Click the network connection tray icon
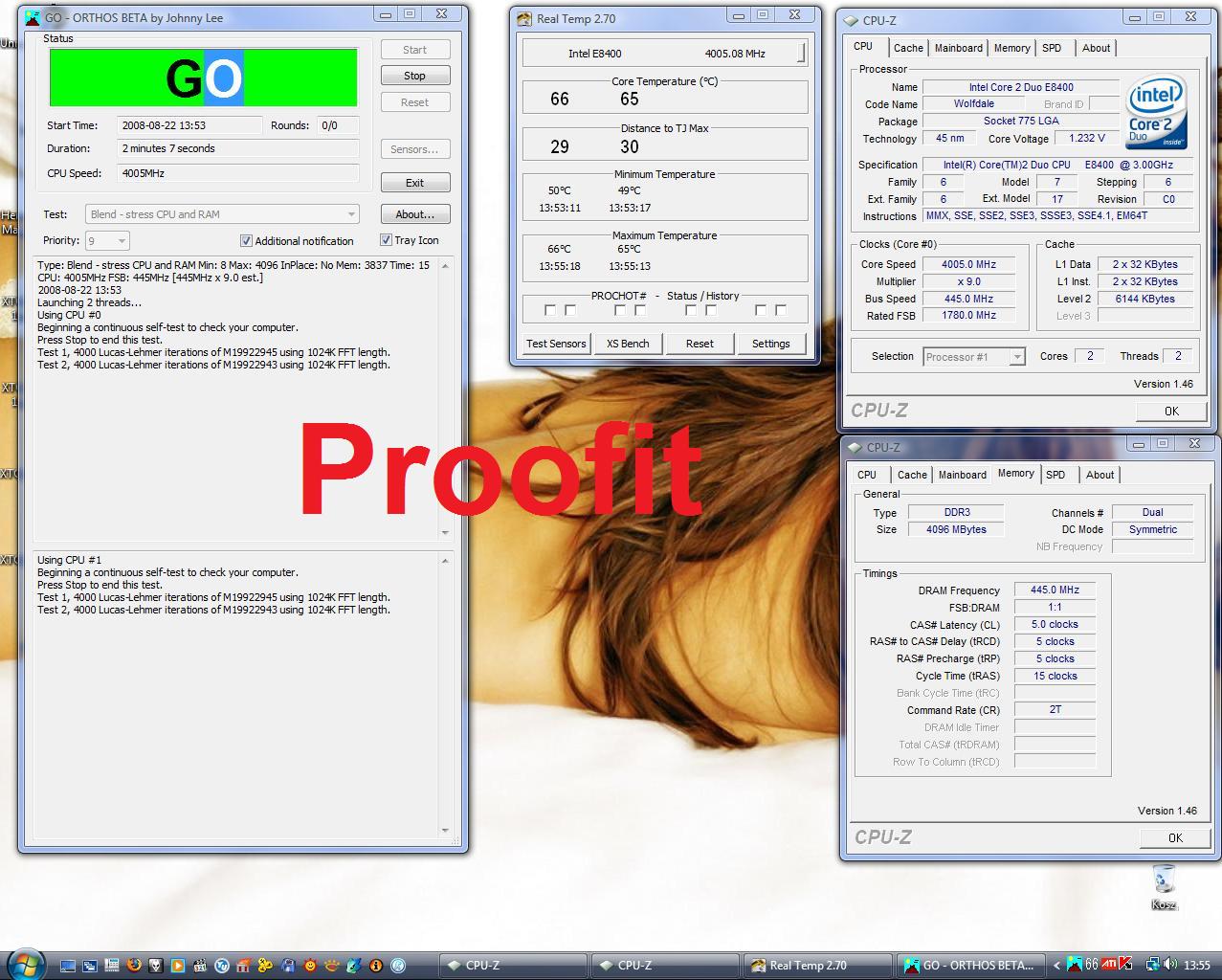This screenshot has width=1222, height=980. tap(1153, 965)
